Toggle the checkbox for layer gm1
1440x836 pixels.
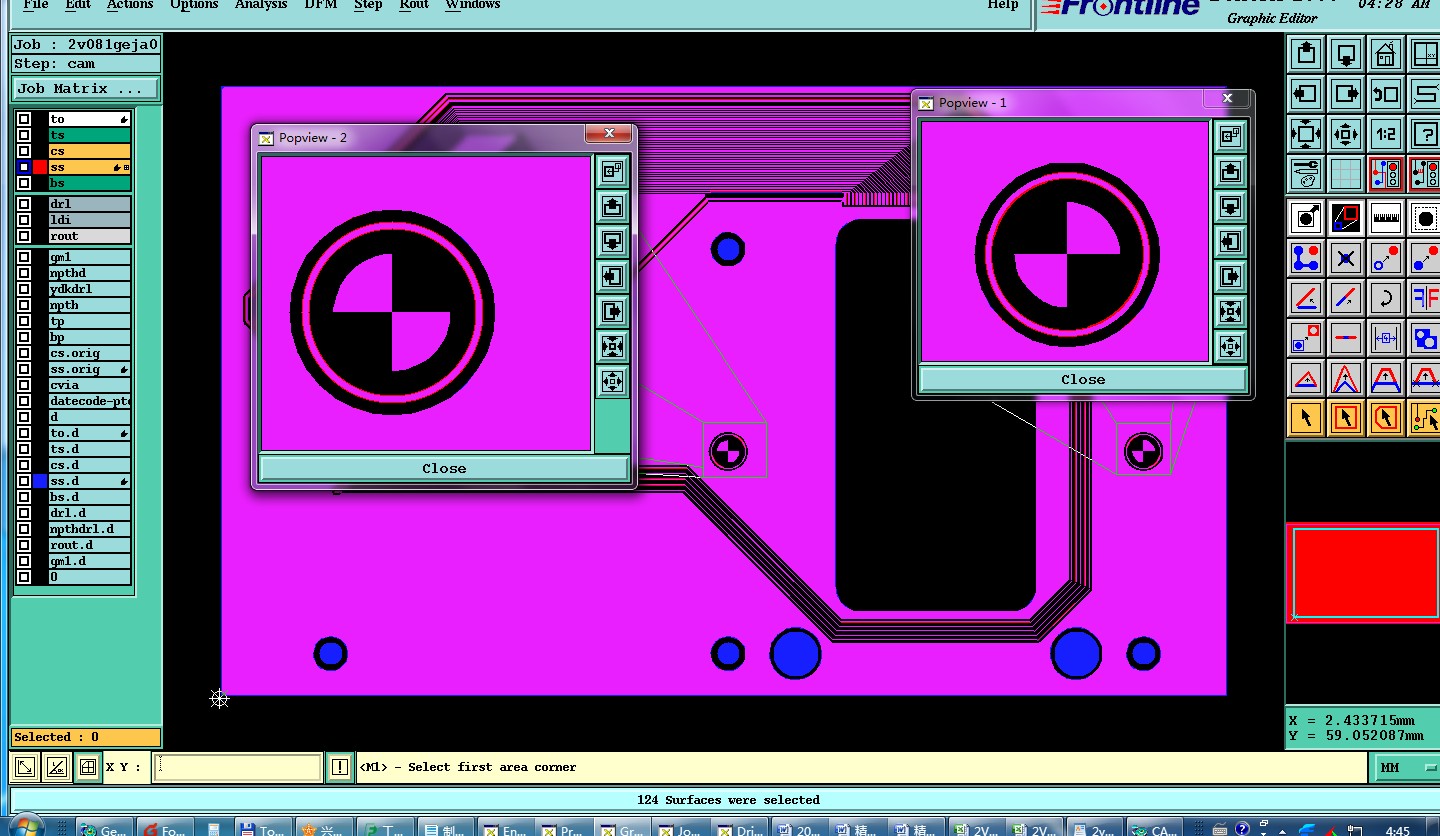point(23,257)
